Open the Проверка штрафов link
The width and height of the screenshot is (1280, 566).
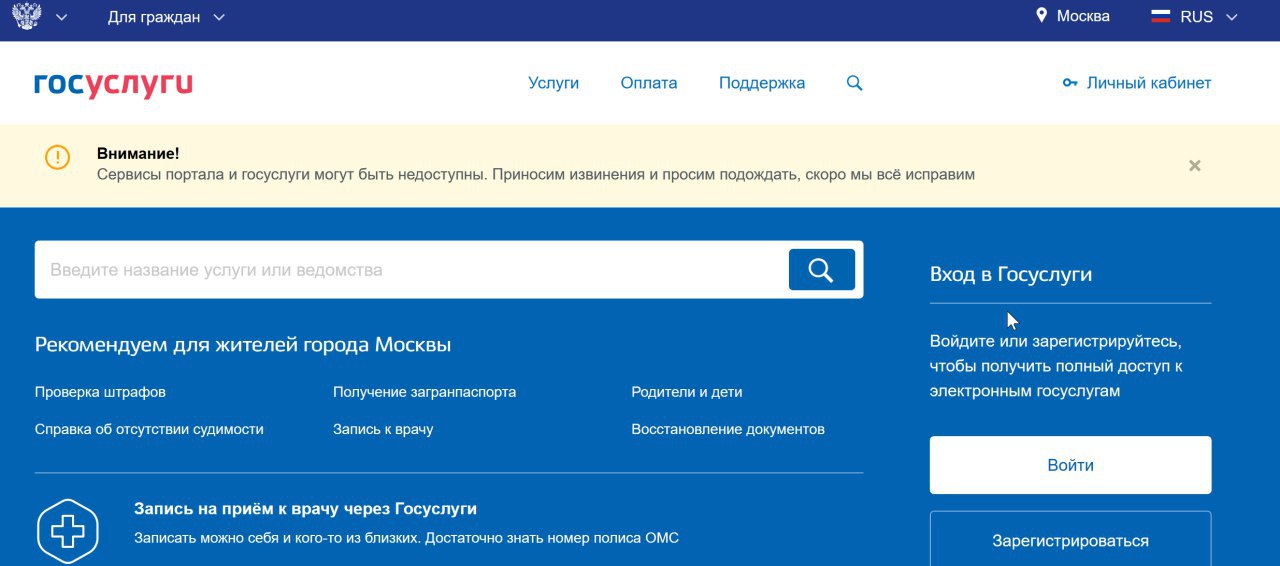click(x=100, y=392)
